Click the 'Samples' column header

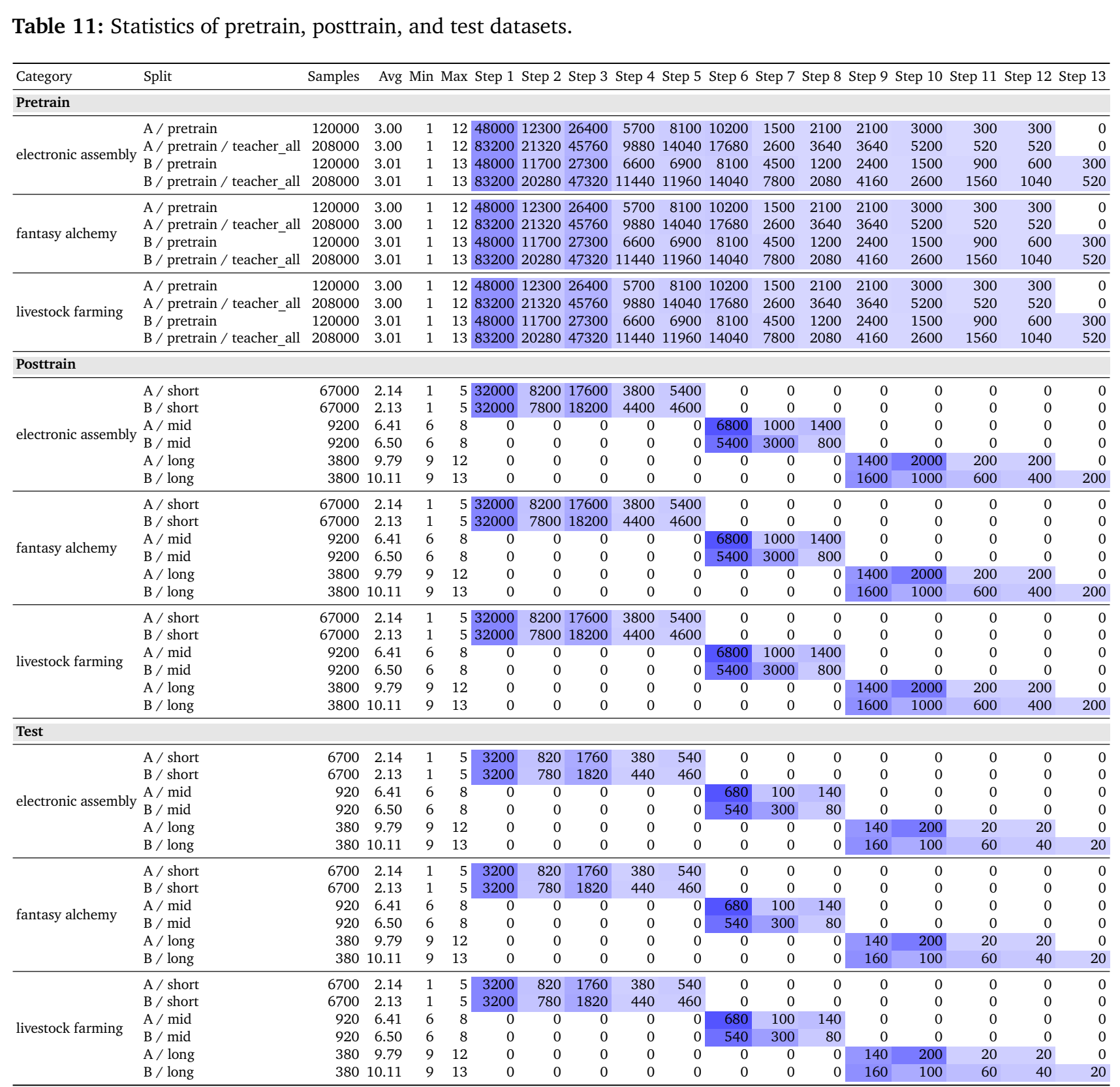pyautogui.click(x=334, y=76)
